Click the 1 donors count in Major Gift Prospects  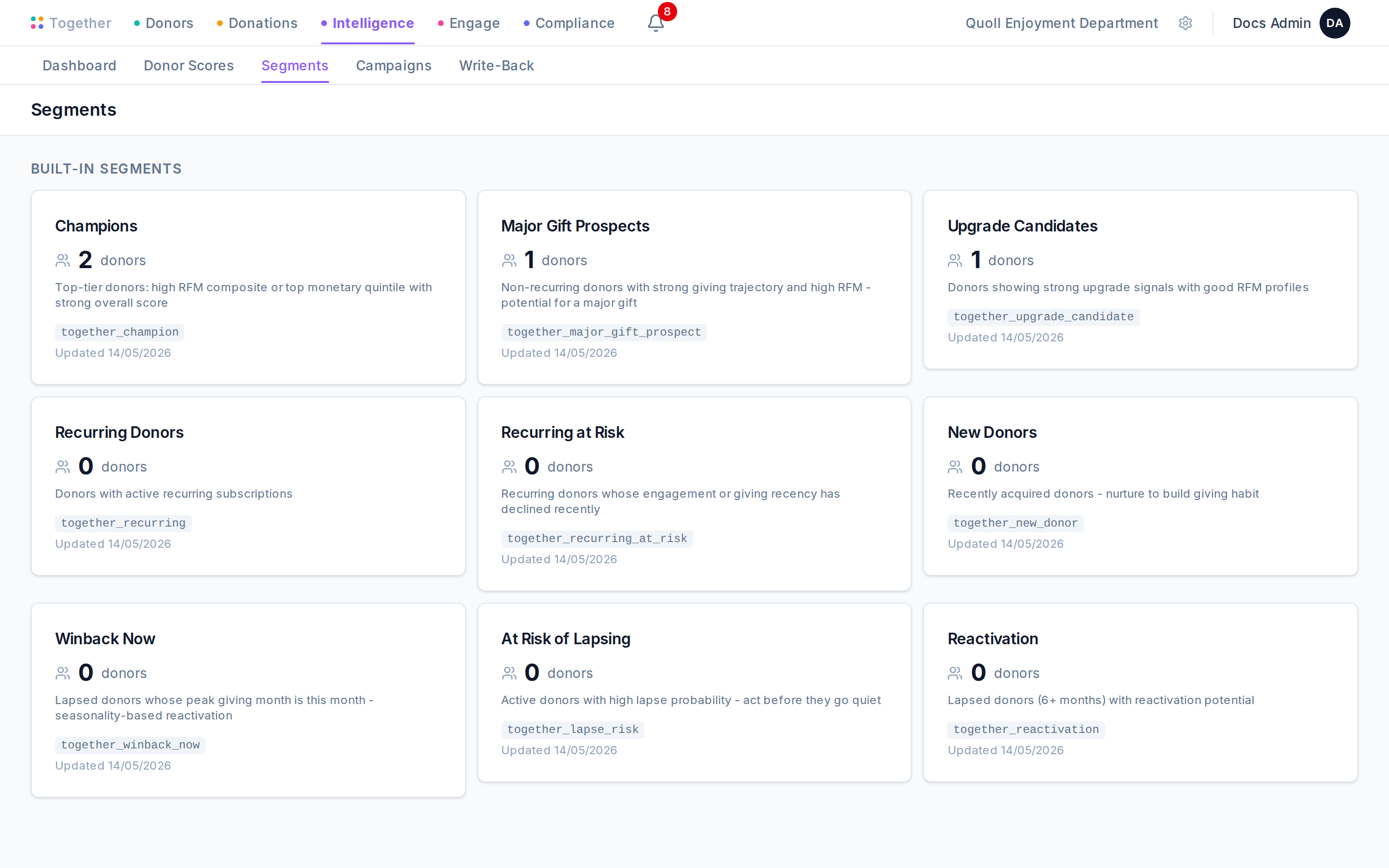point(556,260)
